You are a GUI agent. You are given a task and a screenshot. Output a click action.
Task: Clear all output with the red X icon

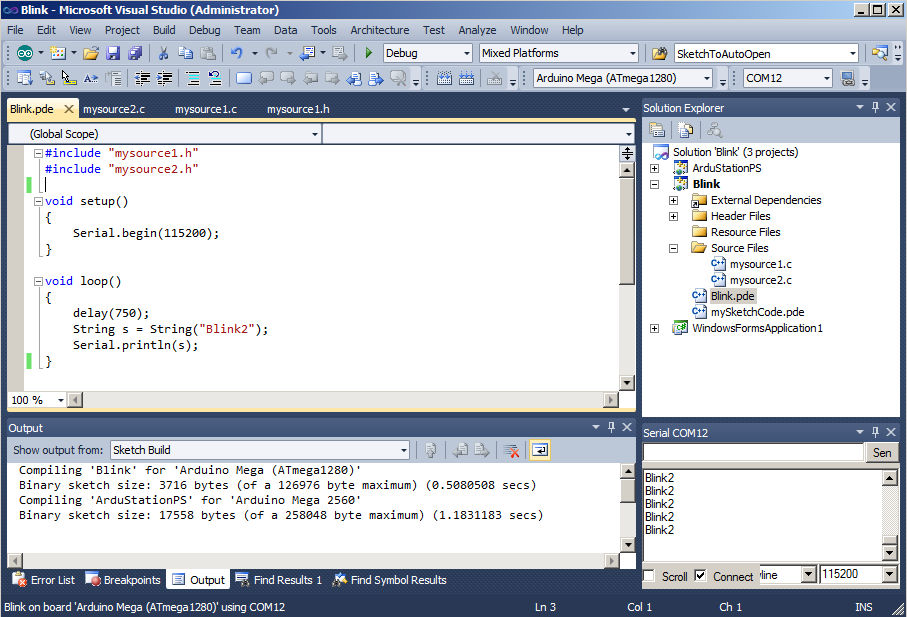pyautogui.click(x=511, y=450)
